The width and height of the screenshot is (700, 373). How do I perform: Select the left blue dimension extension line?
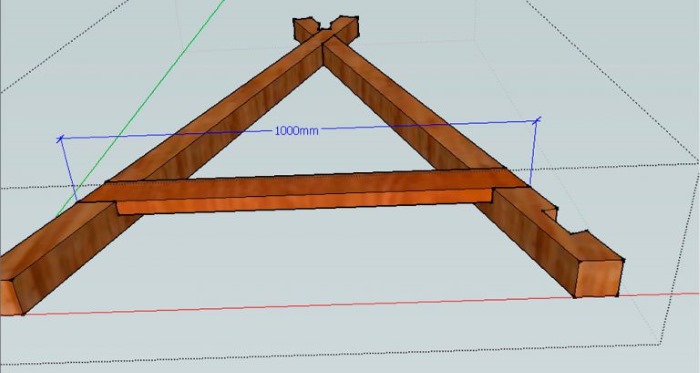point(68,170)
